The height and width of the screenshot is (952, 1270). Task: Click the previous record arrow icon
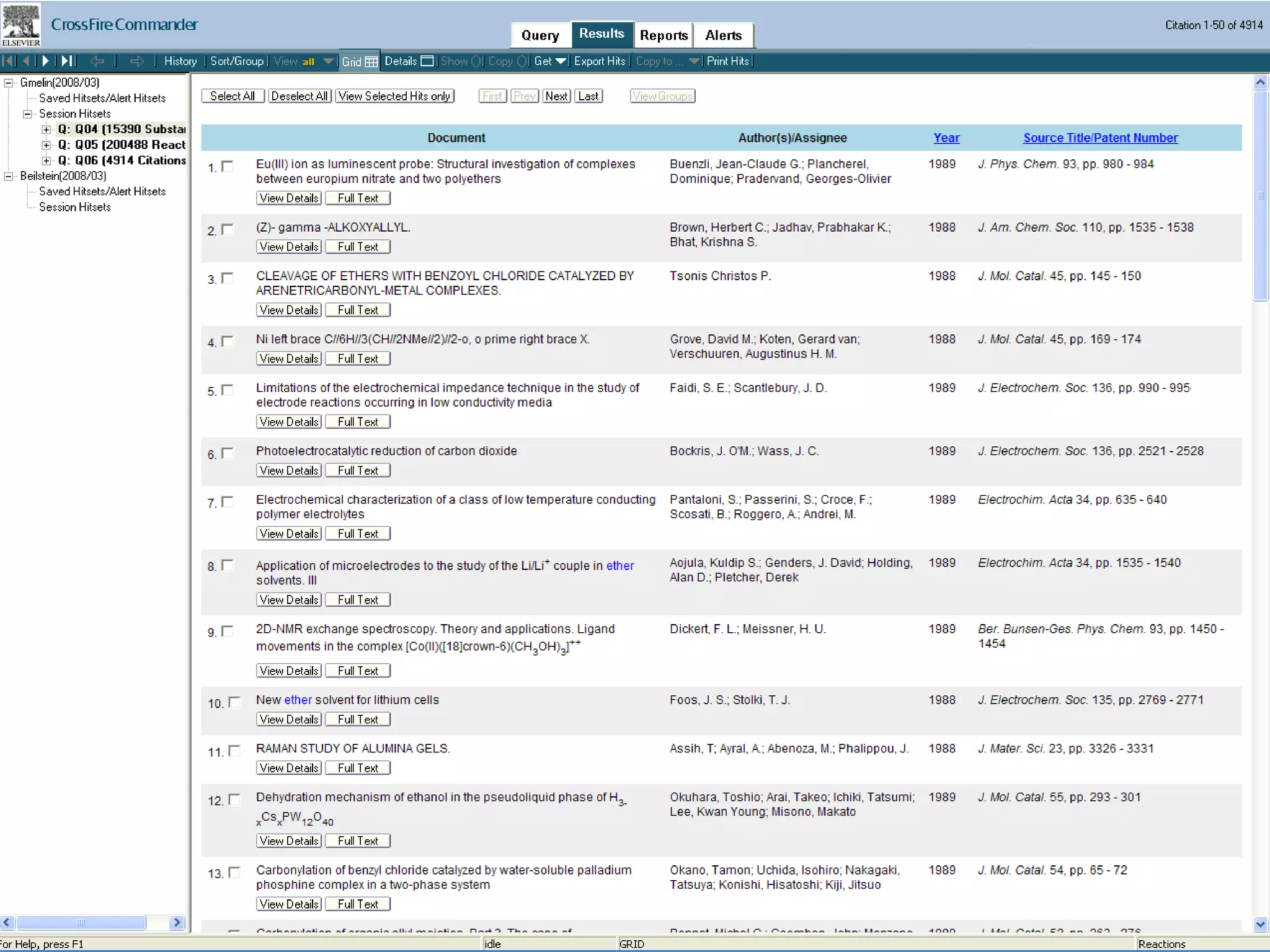[26, 61]
